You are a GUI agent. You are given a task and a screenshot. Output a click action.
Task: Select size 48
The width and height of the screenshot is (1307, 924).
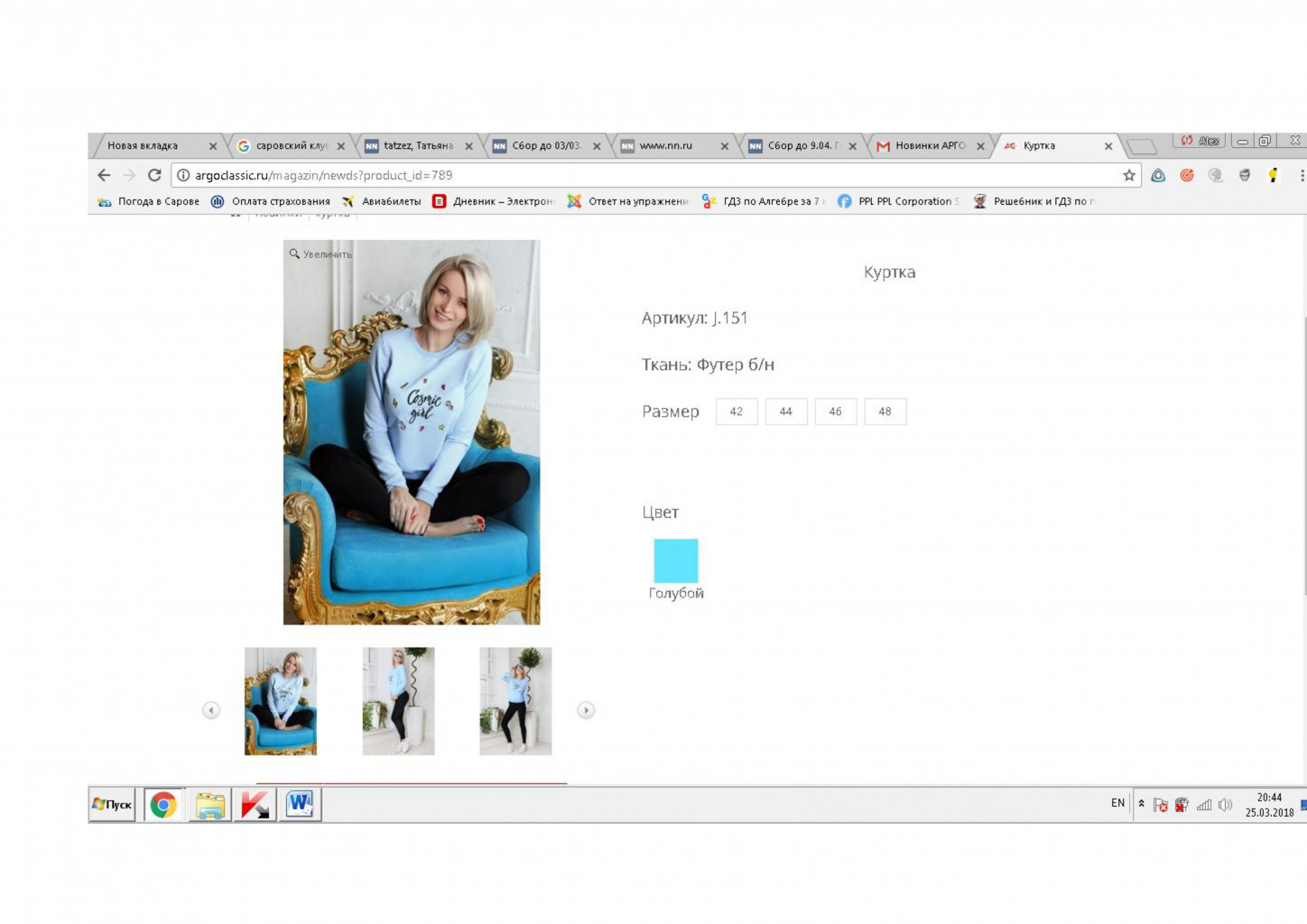click(885, 411)
